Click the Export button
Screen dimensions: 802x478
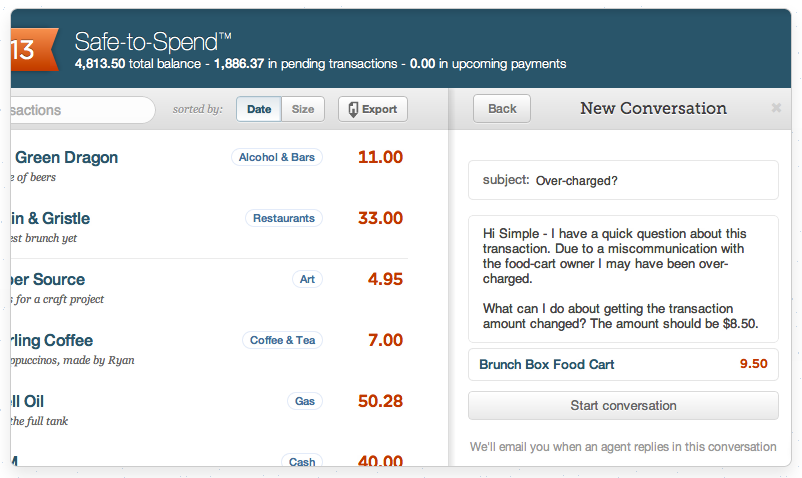(373, 109)
